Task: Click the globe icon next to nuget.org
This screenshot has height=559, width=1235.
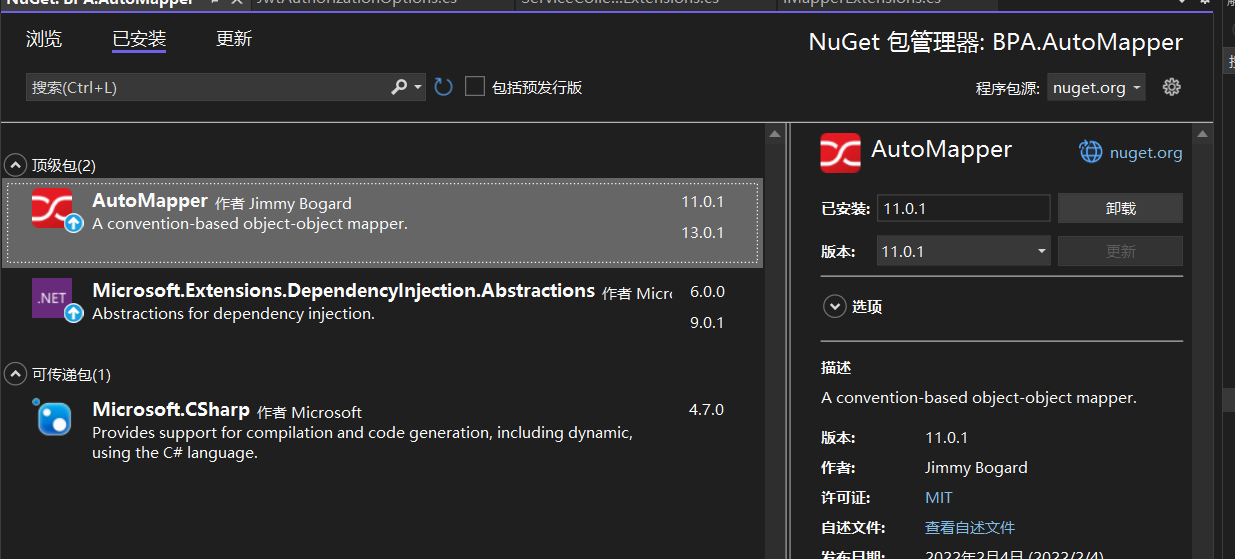Action: tap(1090, 152)
